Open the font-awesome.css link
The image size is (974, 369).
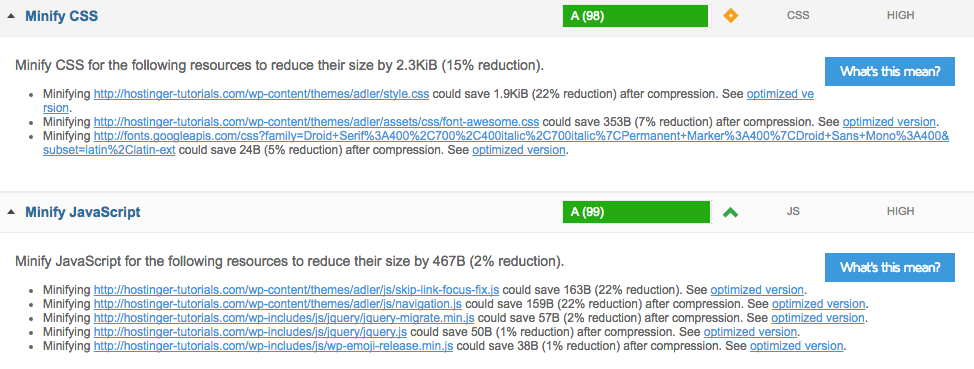pyautogui.click(x=316, y=122)
